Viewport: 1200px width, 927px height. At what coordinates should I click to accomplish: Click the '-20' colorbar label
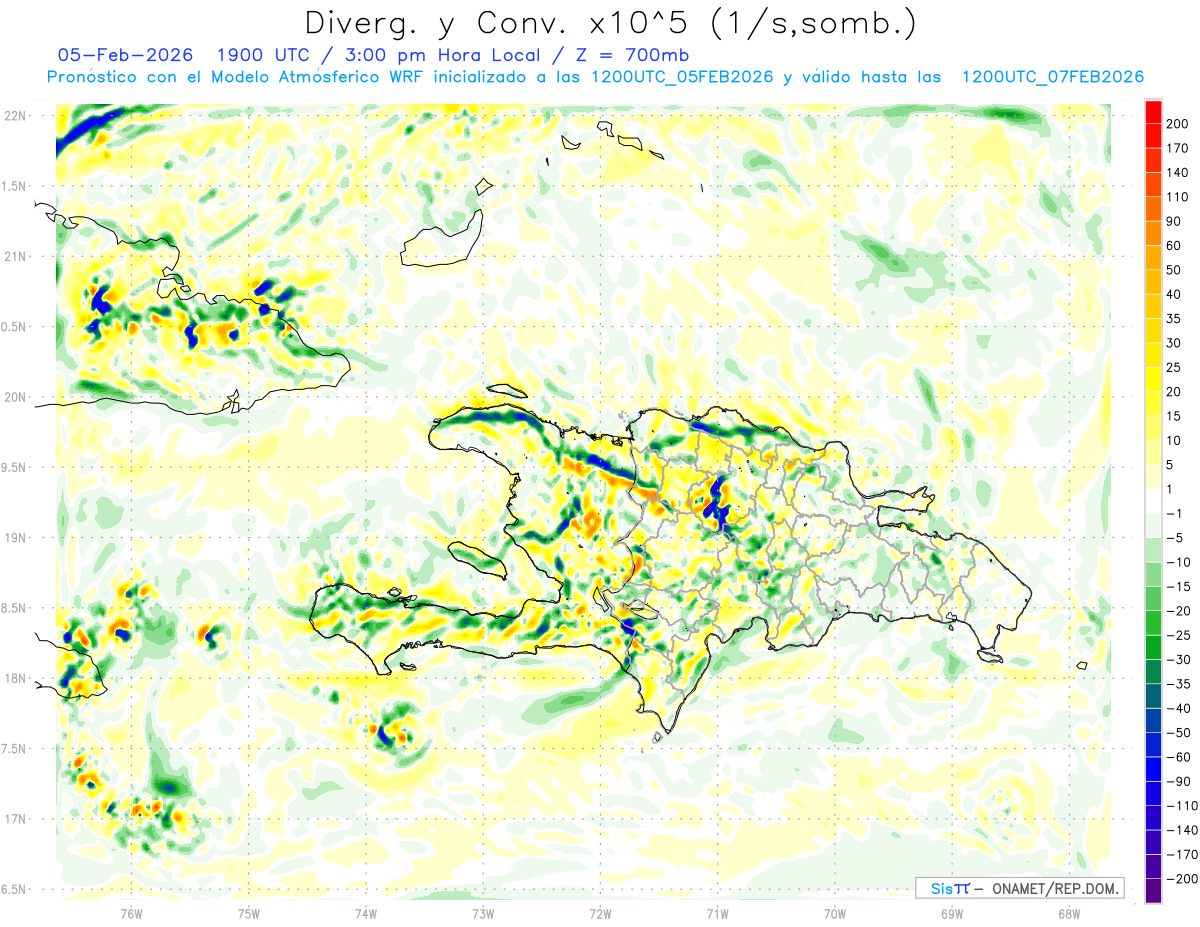click(x=1178, y=611)
